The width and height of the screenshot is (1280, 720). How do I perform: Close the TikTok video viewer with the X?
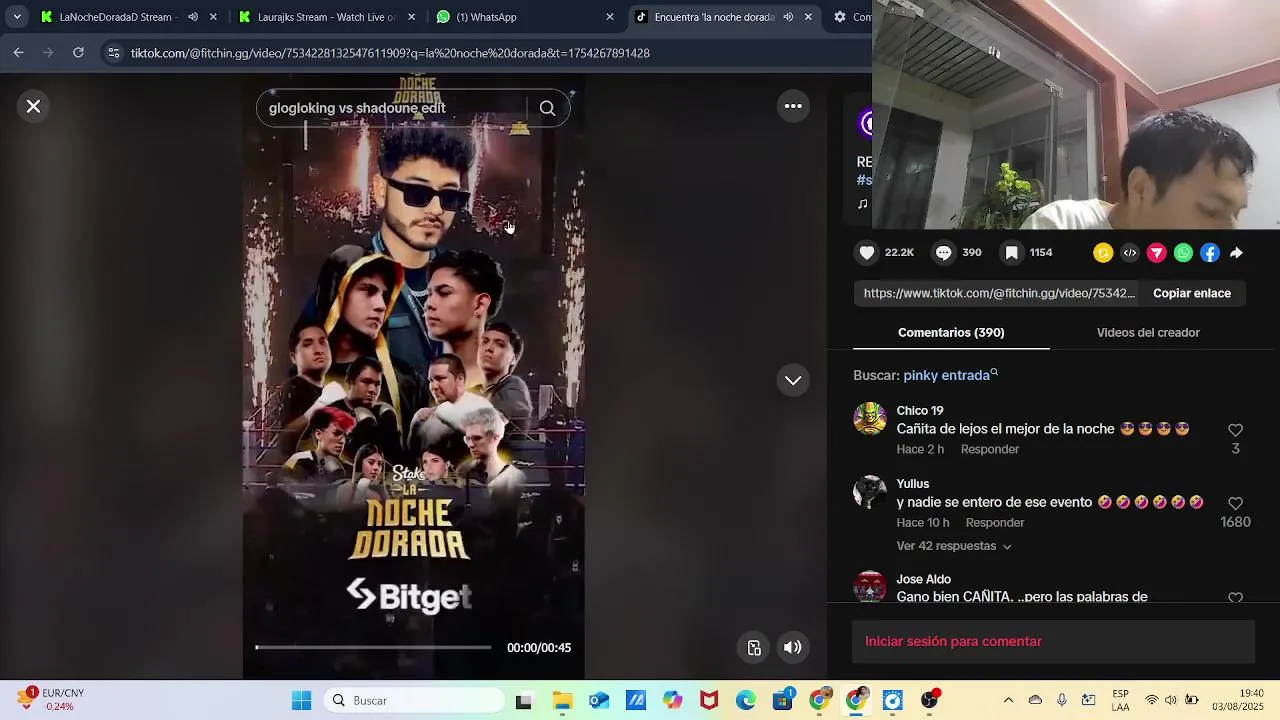33,106
